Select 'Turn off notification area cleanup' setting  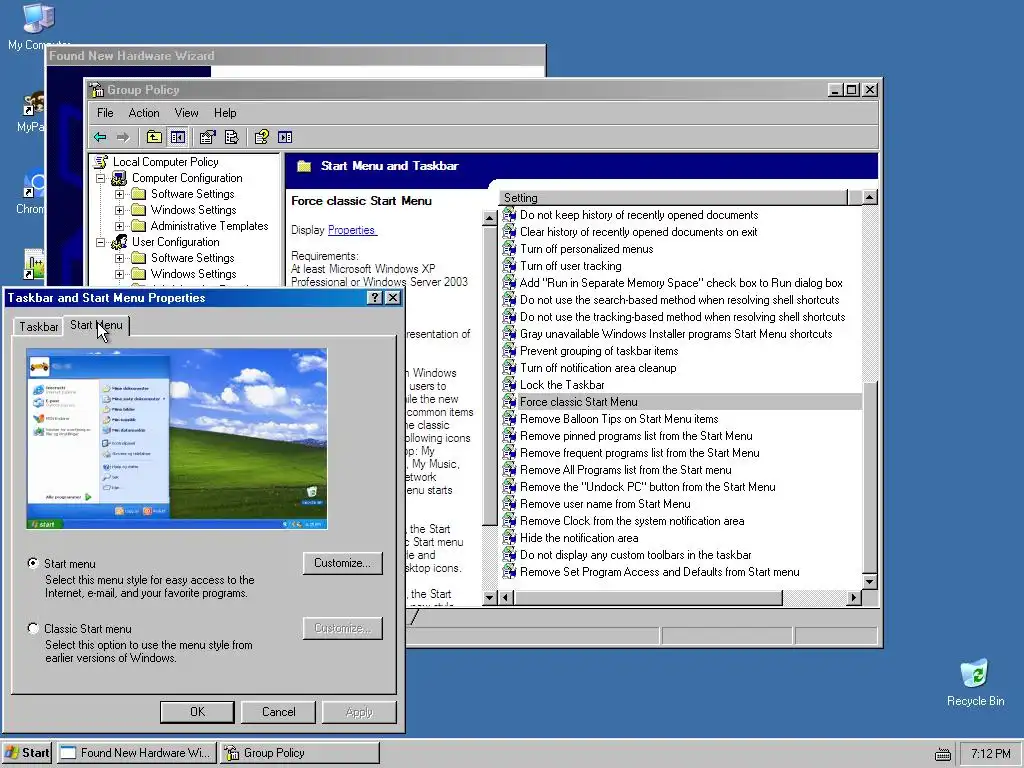pos(598,368)
